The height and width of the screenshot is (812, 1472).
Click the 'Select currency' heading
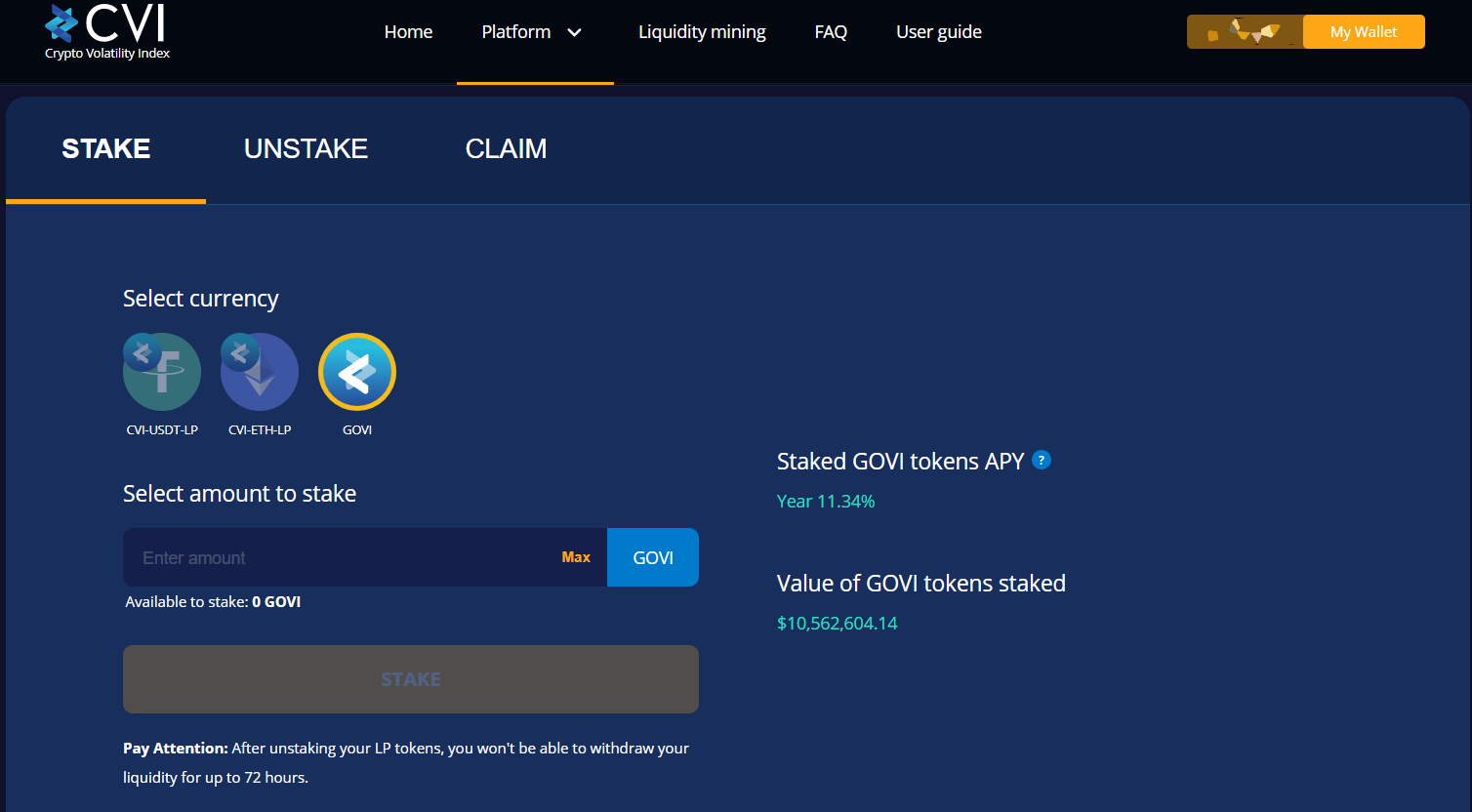click(201, 298)
